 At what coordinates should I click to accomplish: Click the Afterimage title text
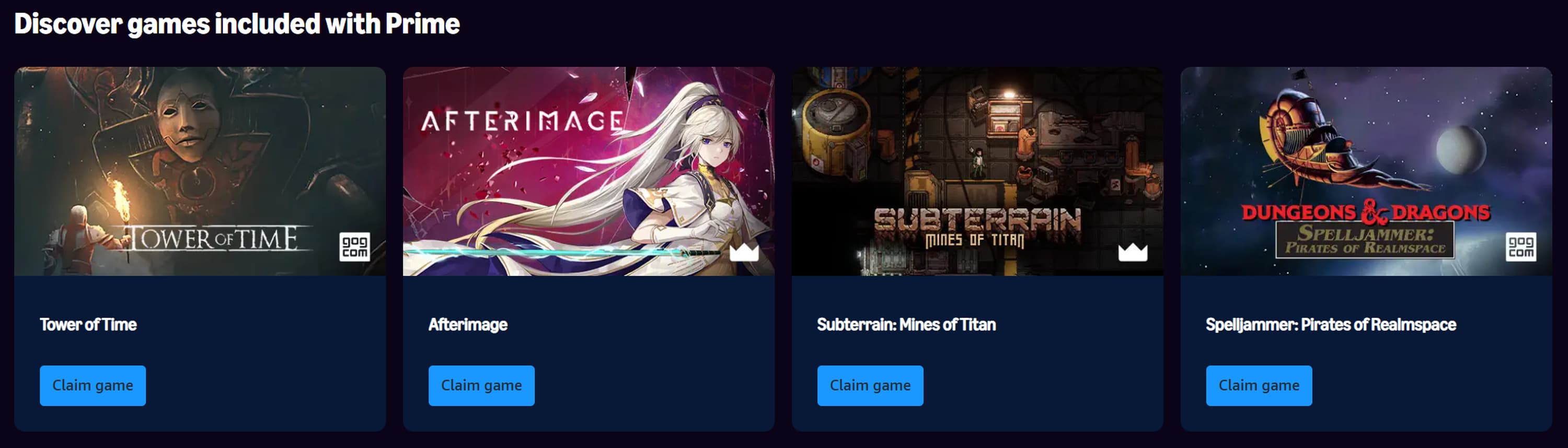pyautogui.click(x=468, y=325)
